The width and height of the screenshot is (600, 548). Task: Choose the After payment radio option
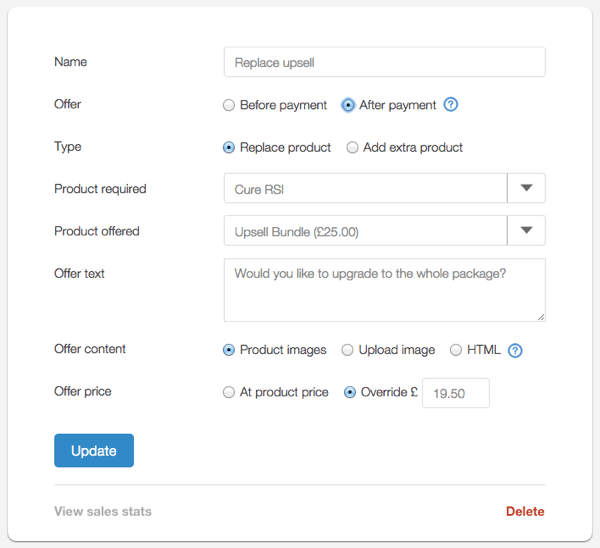coord(348,105)
